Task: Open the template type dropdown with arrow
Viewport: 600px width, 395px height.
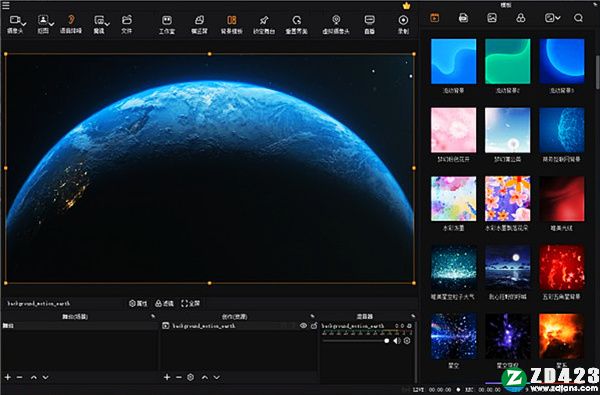Action: 553,18
